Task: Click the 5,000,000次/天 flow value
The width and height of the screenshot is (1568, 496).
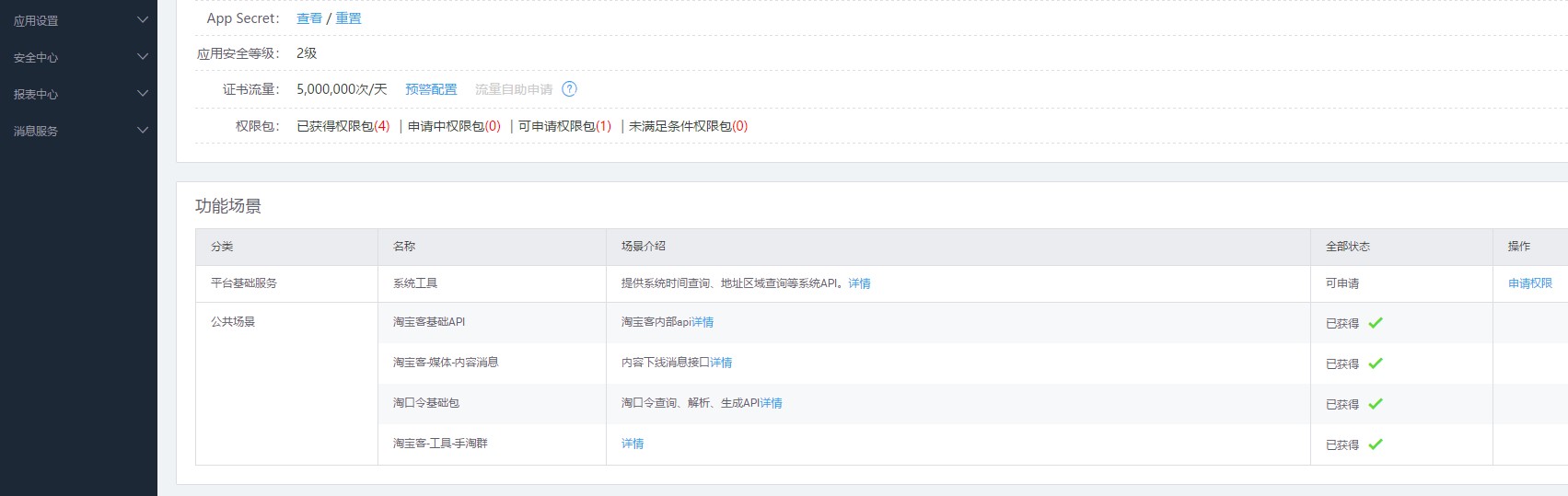Action: pos(342,89)
